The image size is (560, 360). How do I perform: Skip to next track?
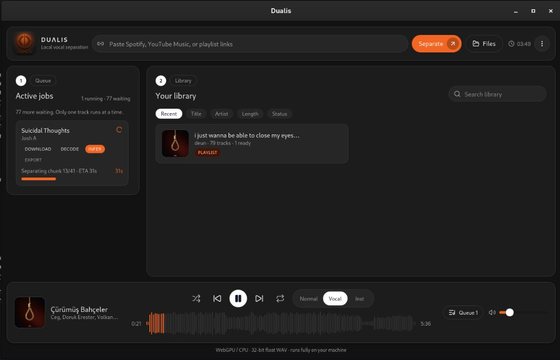point(259,298)
